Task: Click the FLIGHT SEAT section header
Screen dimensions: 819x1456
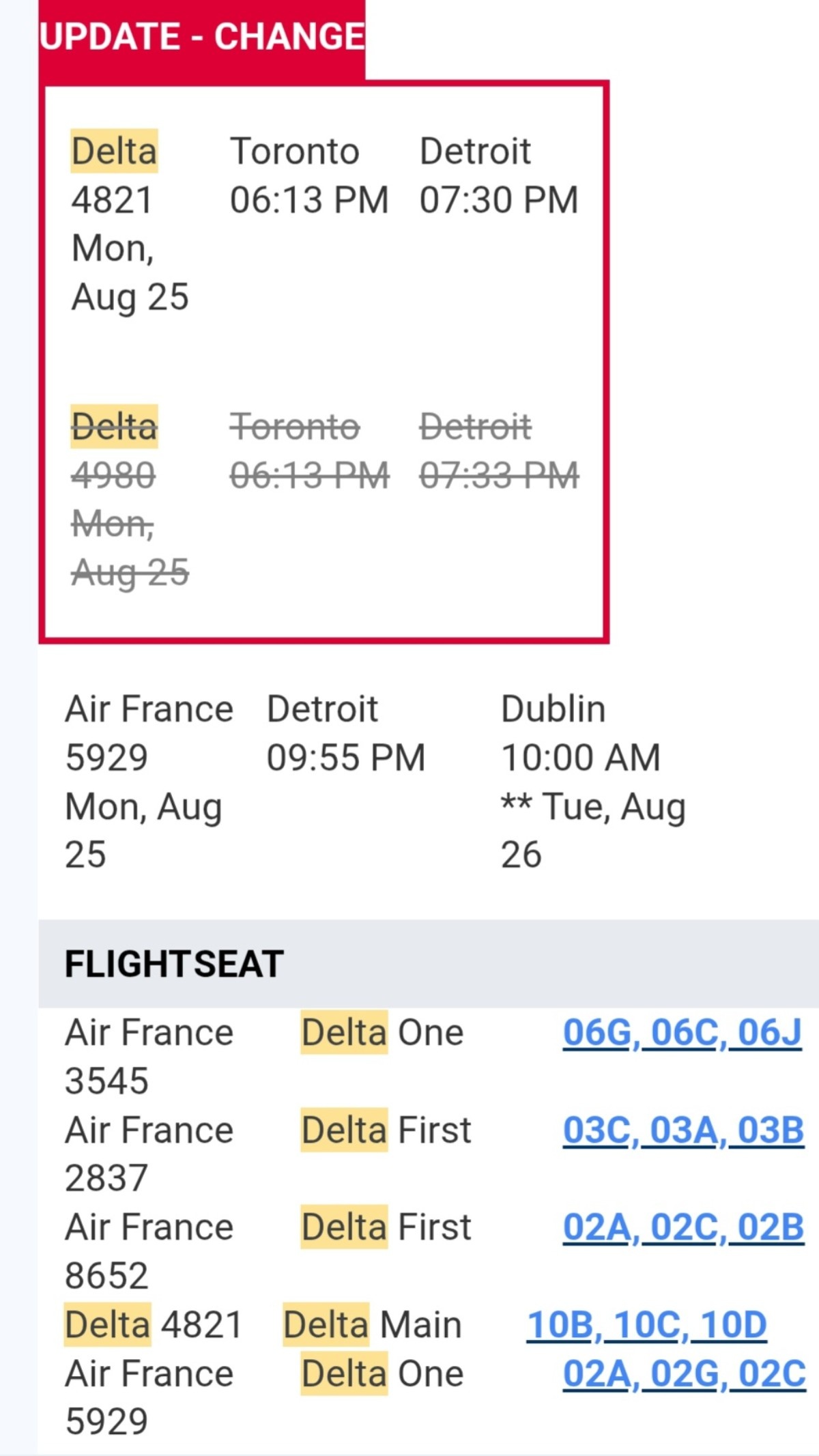Action: tap(174, 964)
